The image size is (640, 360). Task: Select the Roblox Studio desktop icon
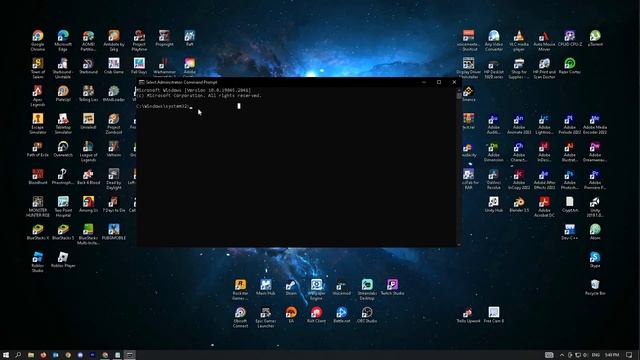coord(38,262)
